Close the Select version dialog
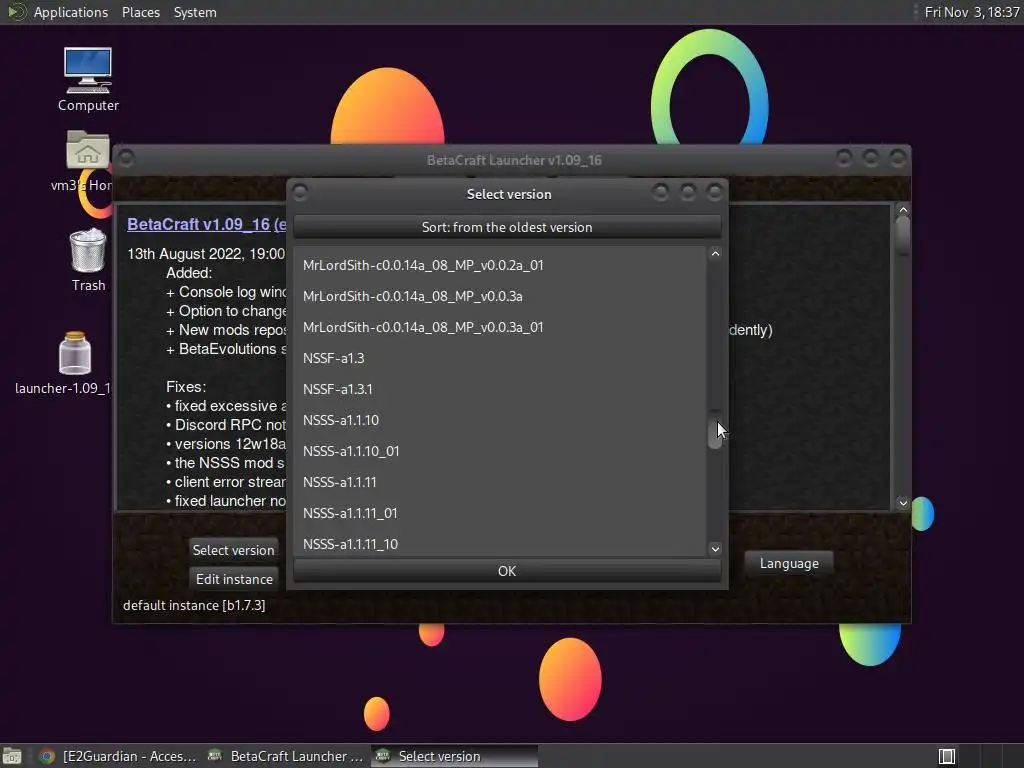The width and height of the screenshot is (1024, 768). point(714,192)
